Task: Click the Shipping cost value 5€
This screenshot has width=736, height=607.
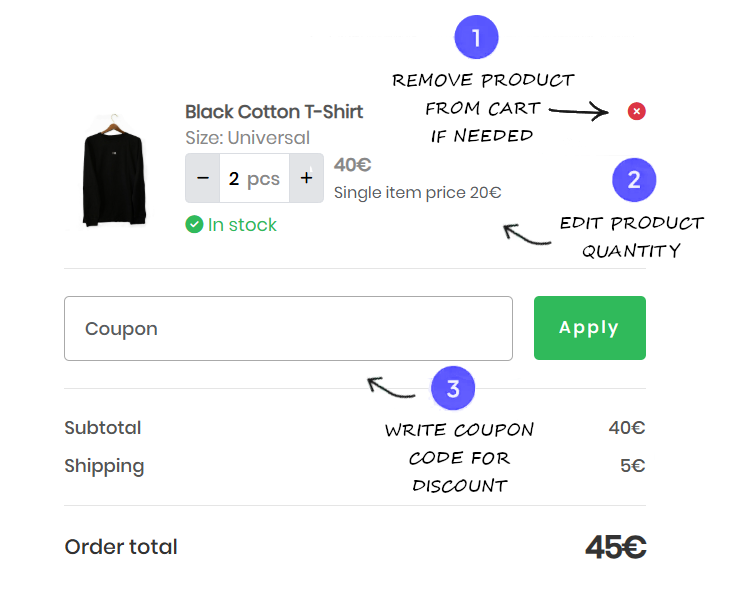Action: pos(632,466)
